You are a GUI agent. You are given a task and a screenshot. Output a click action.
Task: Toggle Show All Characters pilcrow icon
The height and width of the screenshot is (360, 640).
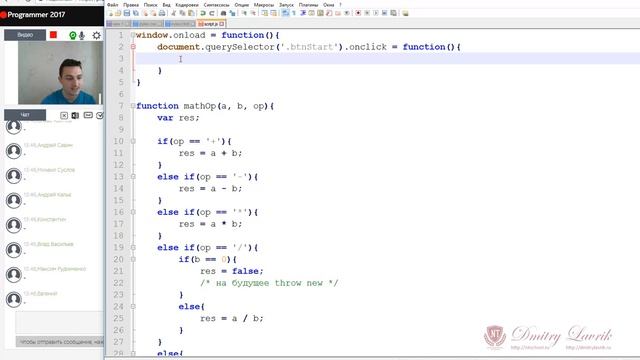coord(293,13)
